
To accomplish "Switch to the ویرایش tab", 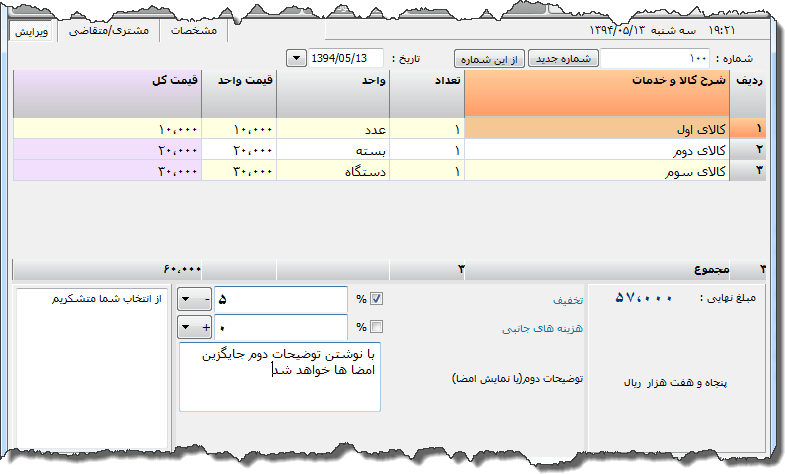I will click(33, 31).
